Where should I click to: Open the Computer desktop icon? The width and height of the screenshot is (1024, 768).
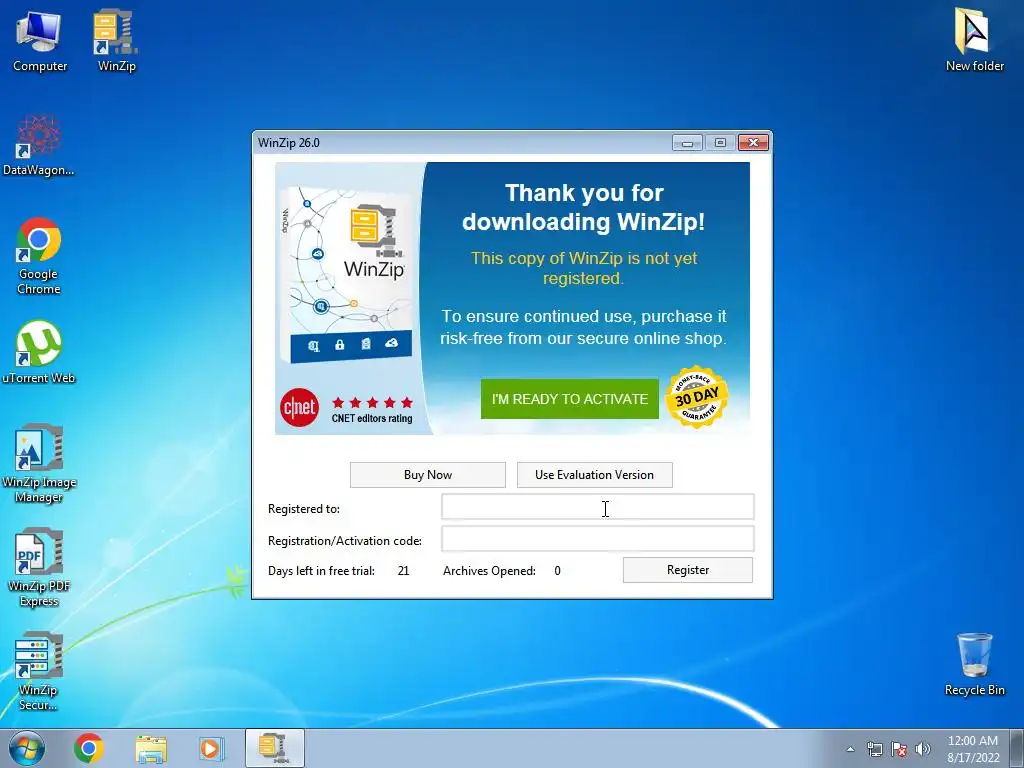tap(39, 40)
